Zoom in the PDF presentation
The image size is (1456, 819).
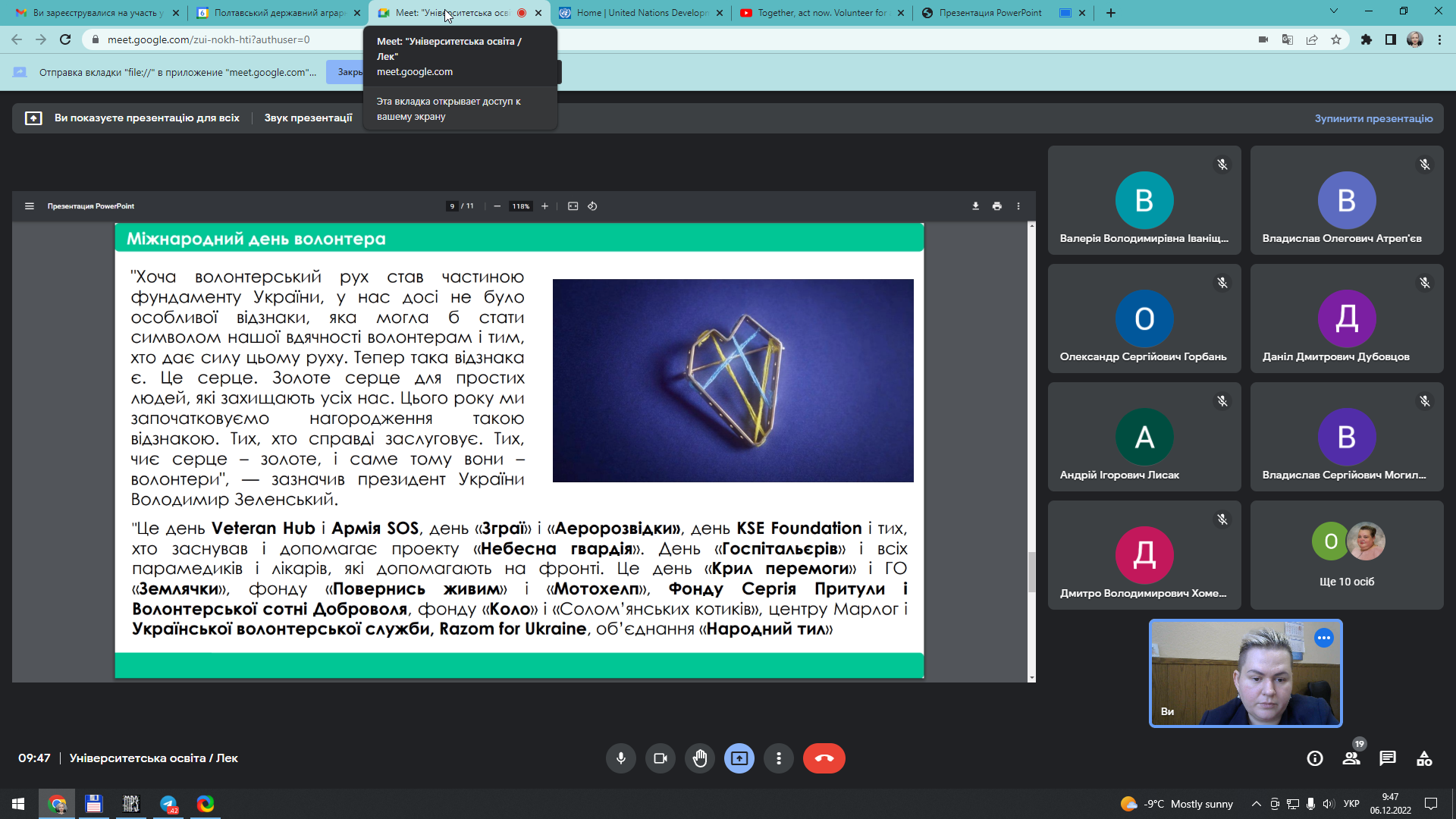[x=544, y=206]
